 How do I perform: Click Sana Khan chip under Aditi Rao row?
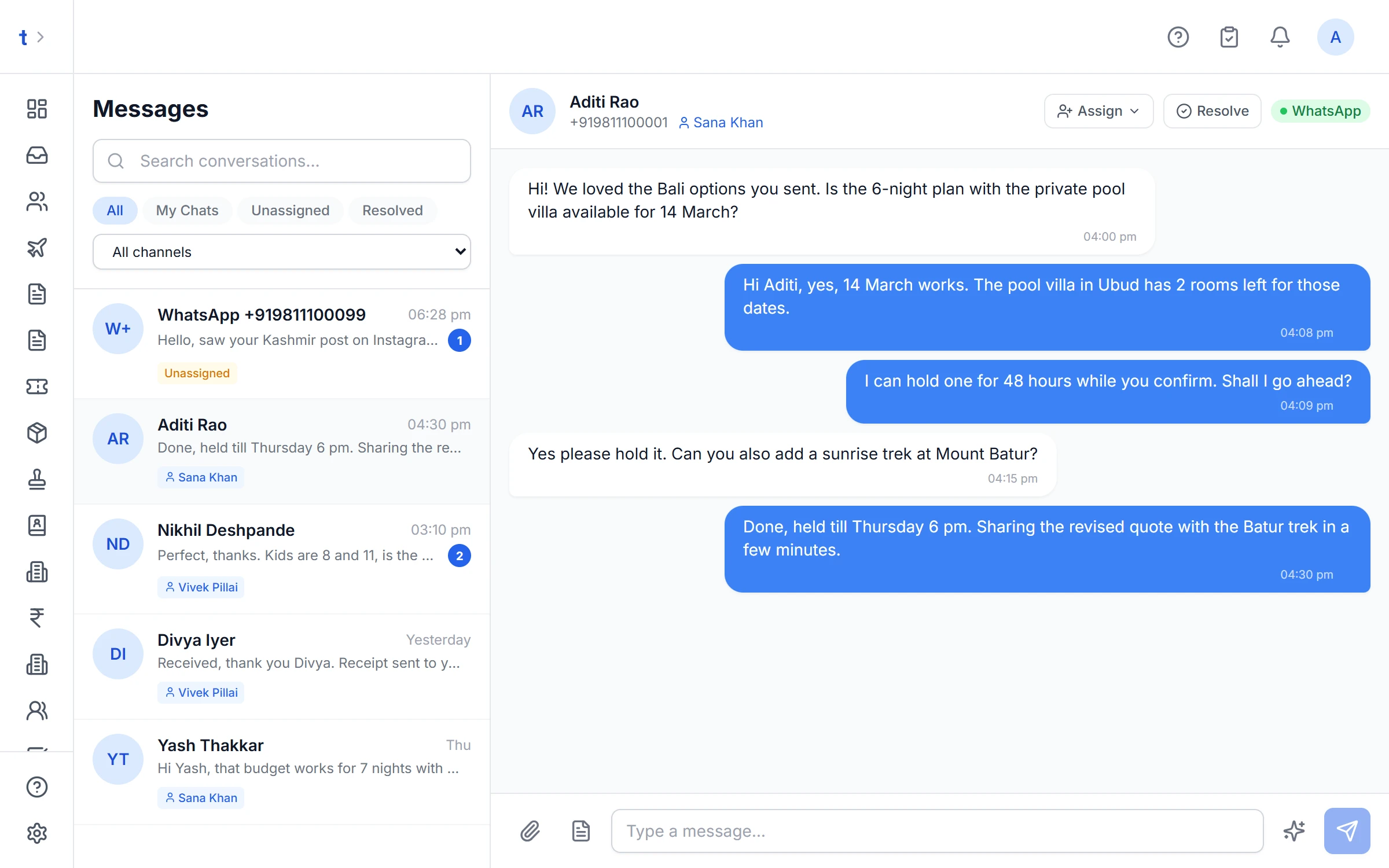201,477
